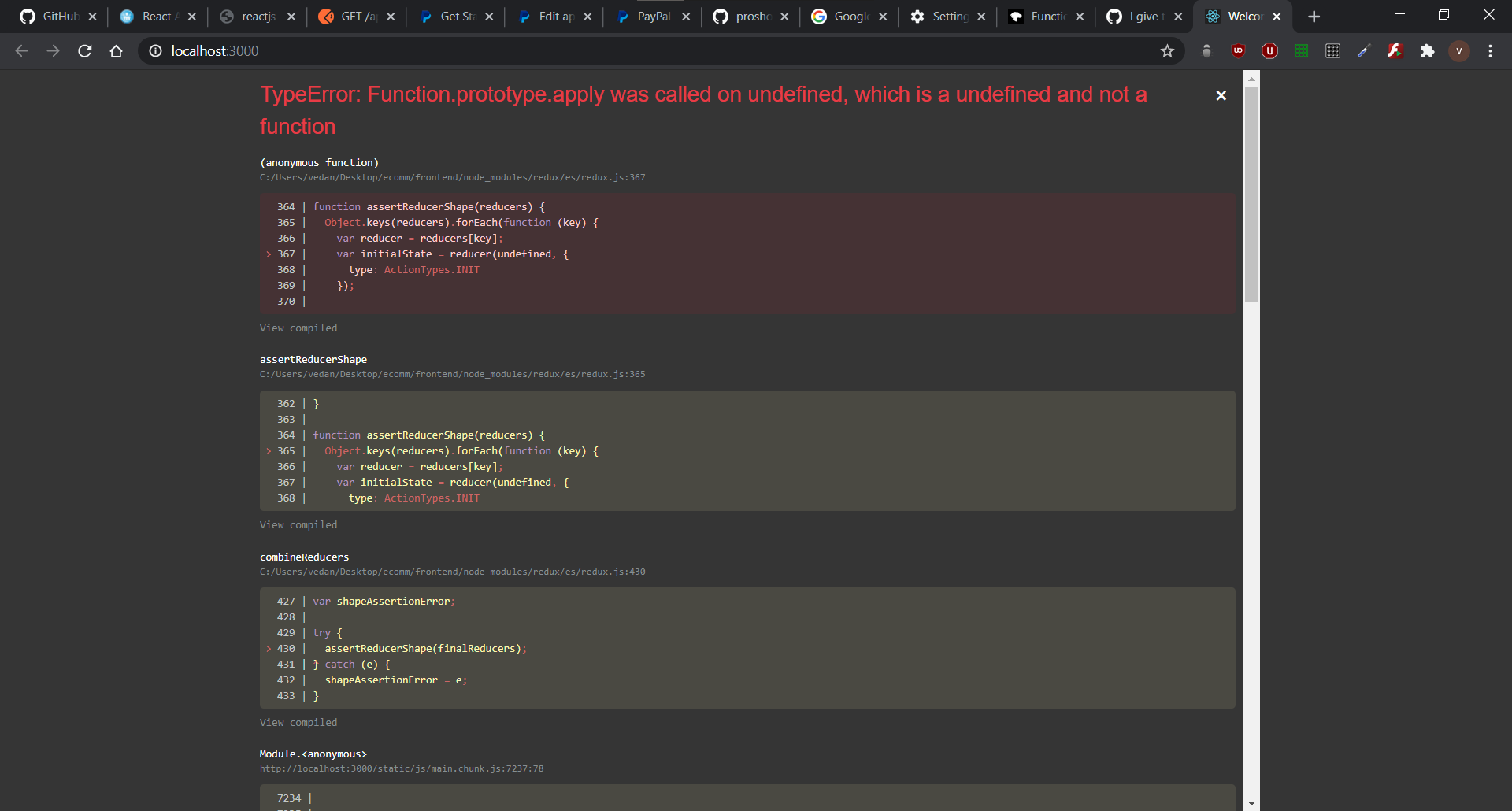Click the red U blocker extension icon

pyautogui.click(x=1269, y=50)
